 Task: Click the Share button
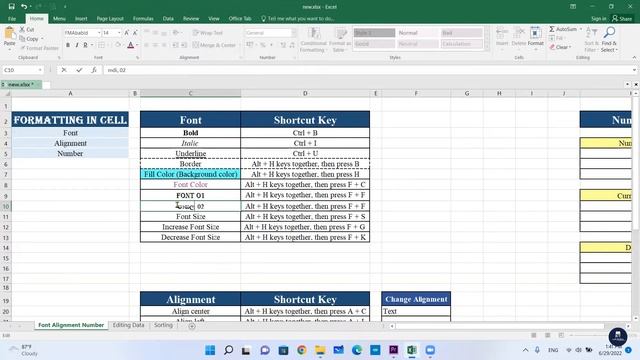622,18
